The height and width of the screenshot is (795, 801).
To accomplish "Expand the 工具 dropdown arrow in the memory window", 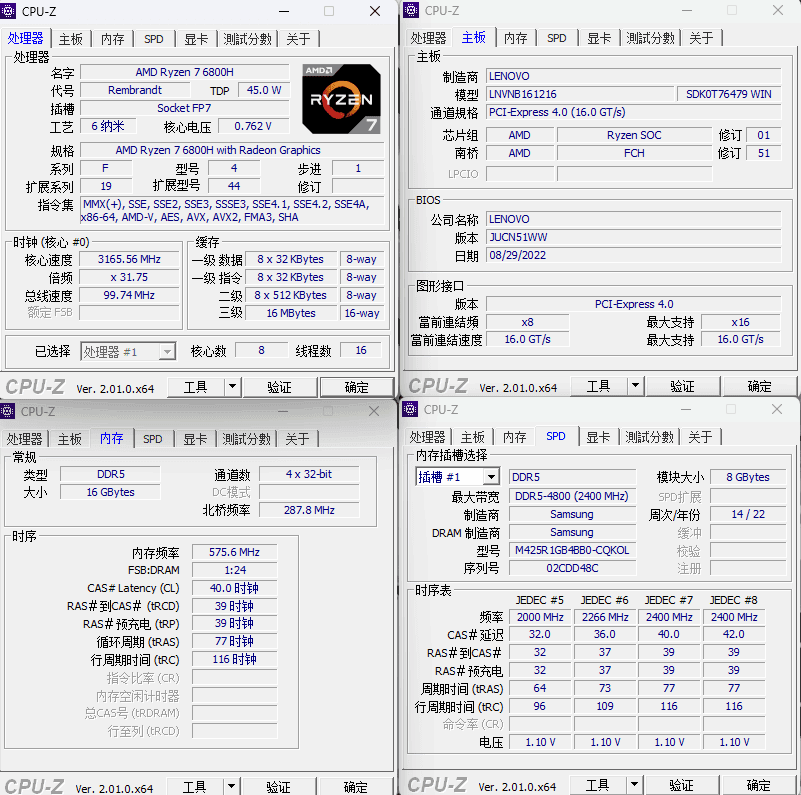I will [231, 787].
